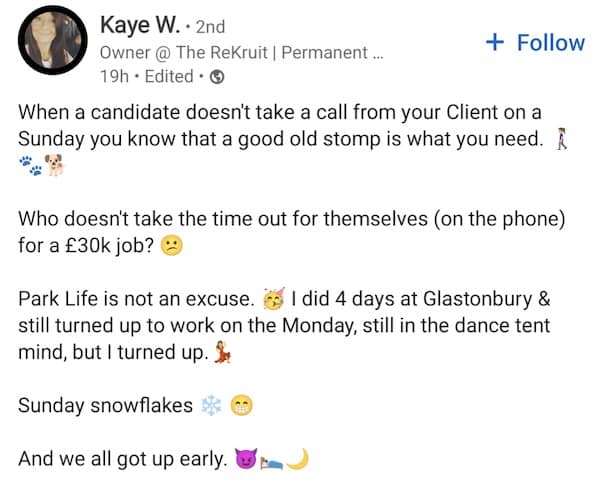Click the snowflake emoji
The height and width of the screenshot is (492, 600).
pos(209,406)
